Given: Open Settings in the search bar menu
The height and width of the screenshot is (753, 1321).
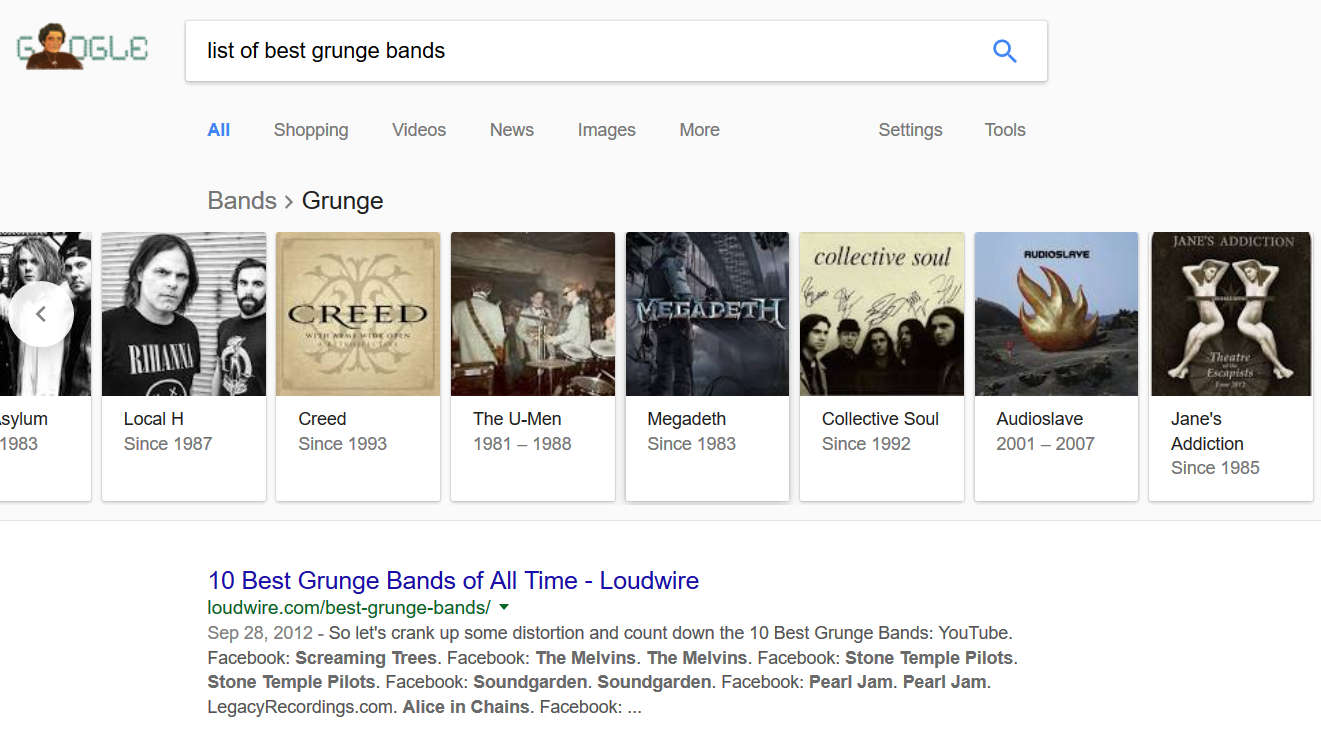Looking at the screenshot, I should (x=910, y=130).
